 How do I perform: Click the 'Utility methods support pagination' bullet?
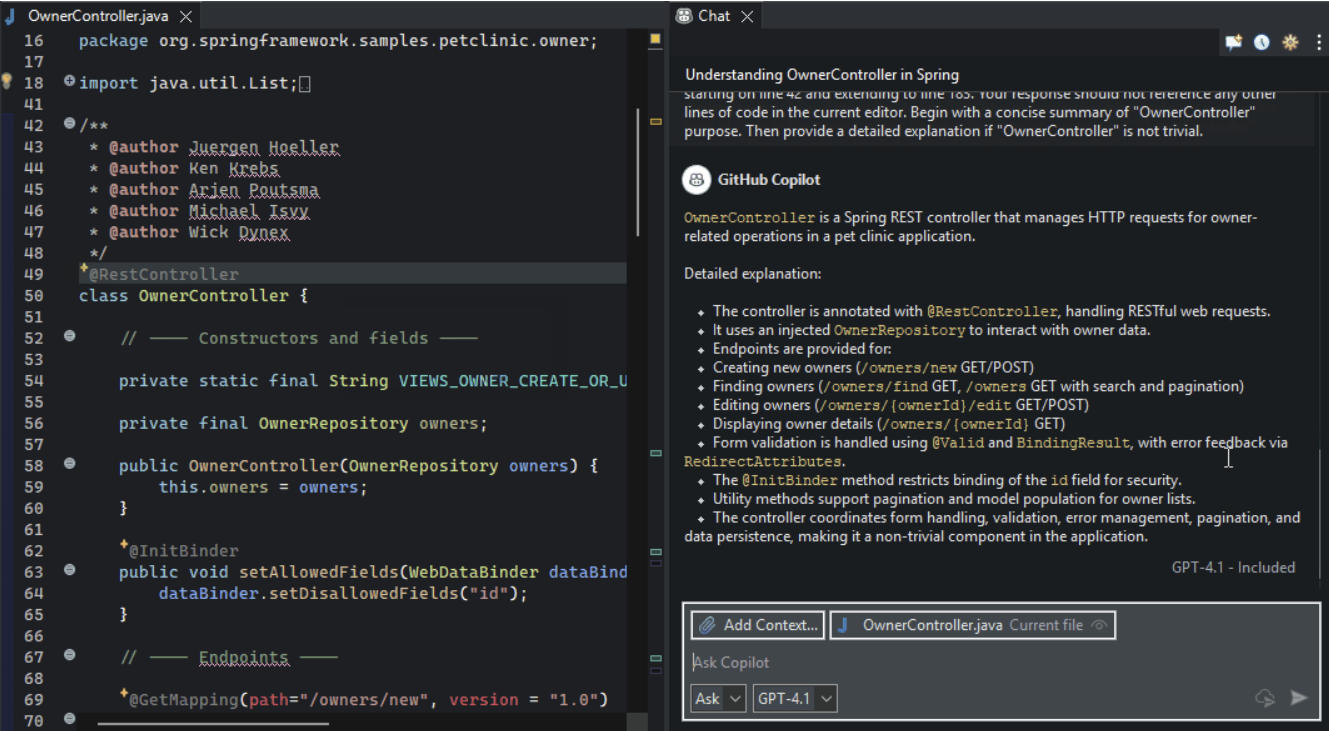(x=954, y=499)
